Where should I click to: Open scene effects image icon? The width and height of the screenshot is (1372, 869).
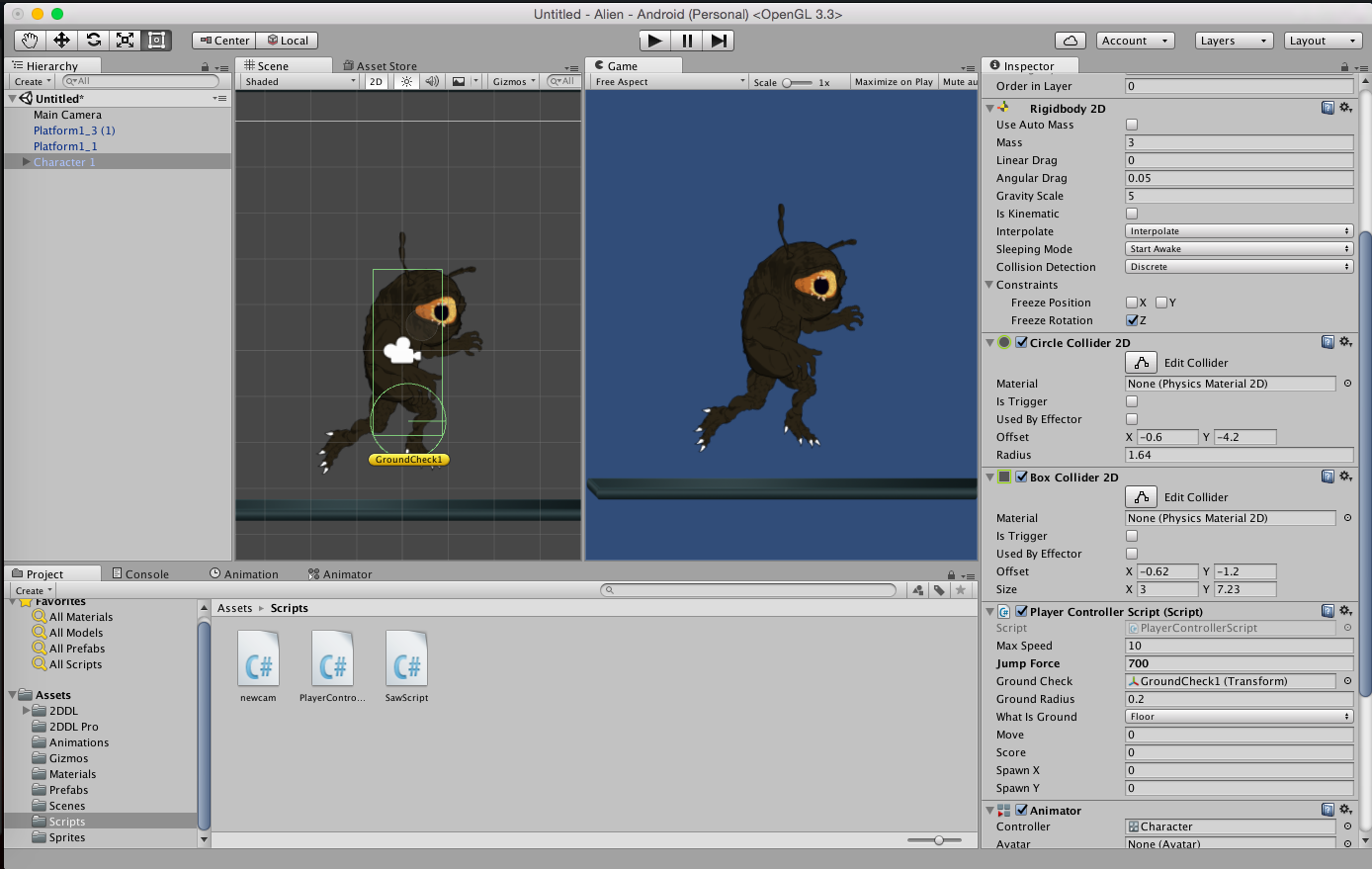click(x=459, y=82)
